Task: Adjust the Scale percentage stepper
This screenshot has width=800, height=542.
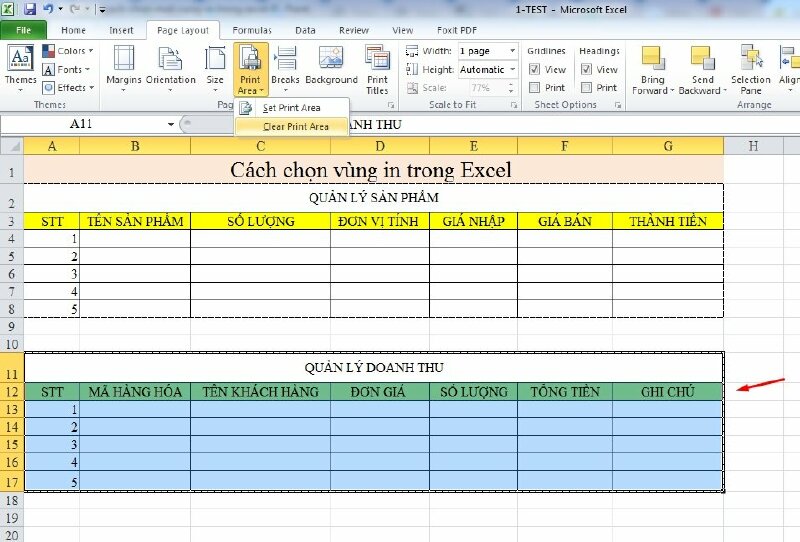Action: click(x=511, y=88)
